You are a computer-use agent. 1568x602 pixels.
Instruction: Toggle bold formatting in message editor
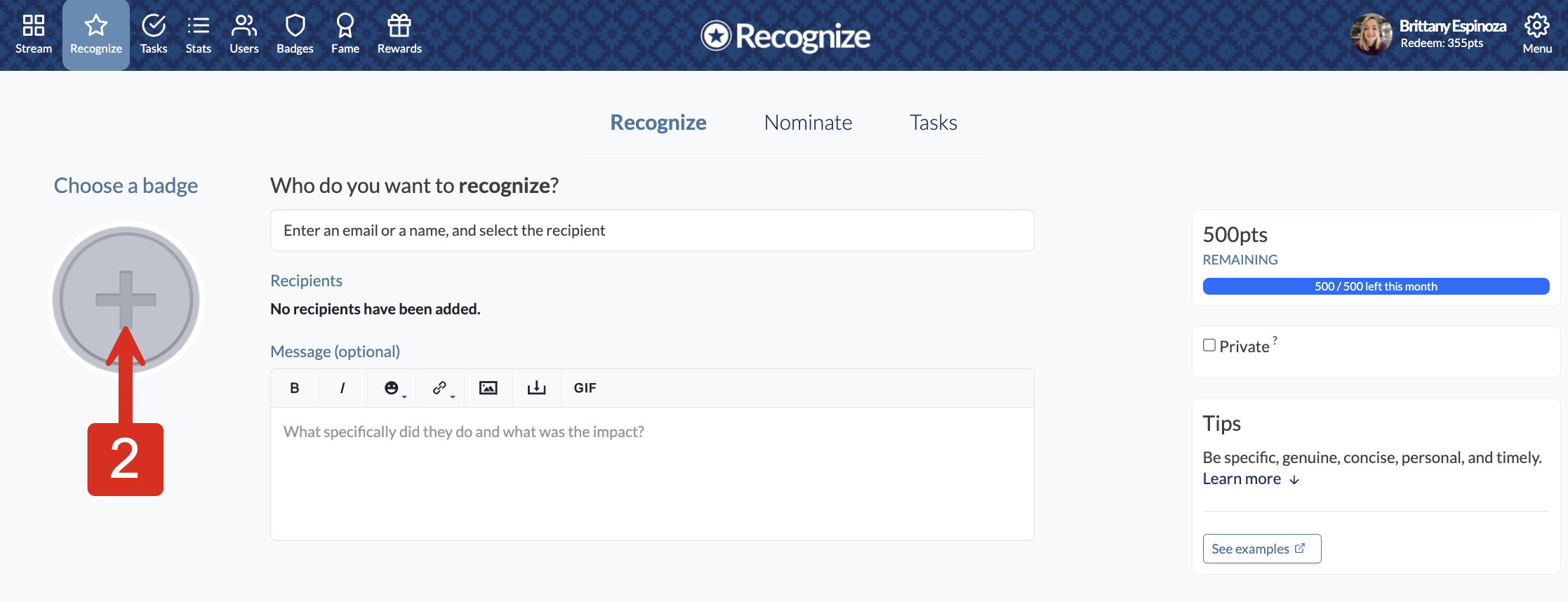click(295, 388)
